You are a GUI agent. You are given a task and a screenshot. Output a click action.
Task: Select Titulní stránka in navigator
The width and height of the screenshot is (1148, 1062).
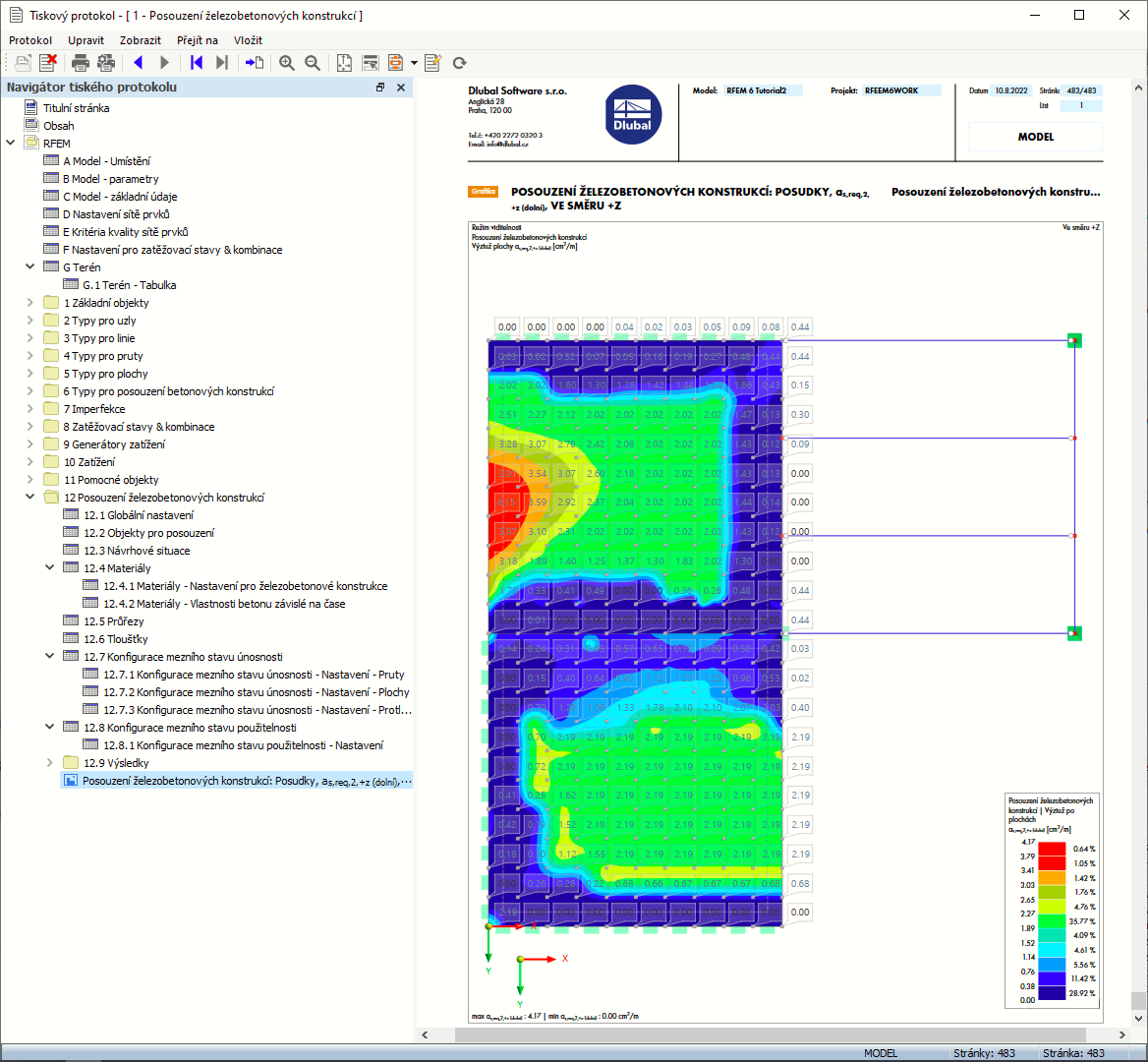tap(76, 107)
